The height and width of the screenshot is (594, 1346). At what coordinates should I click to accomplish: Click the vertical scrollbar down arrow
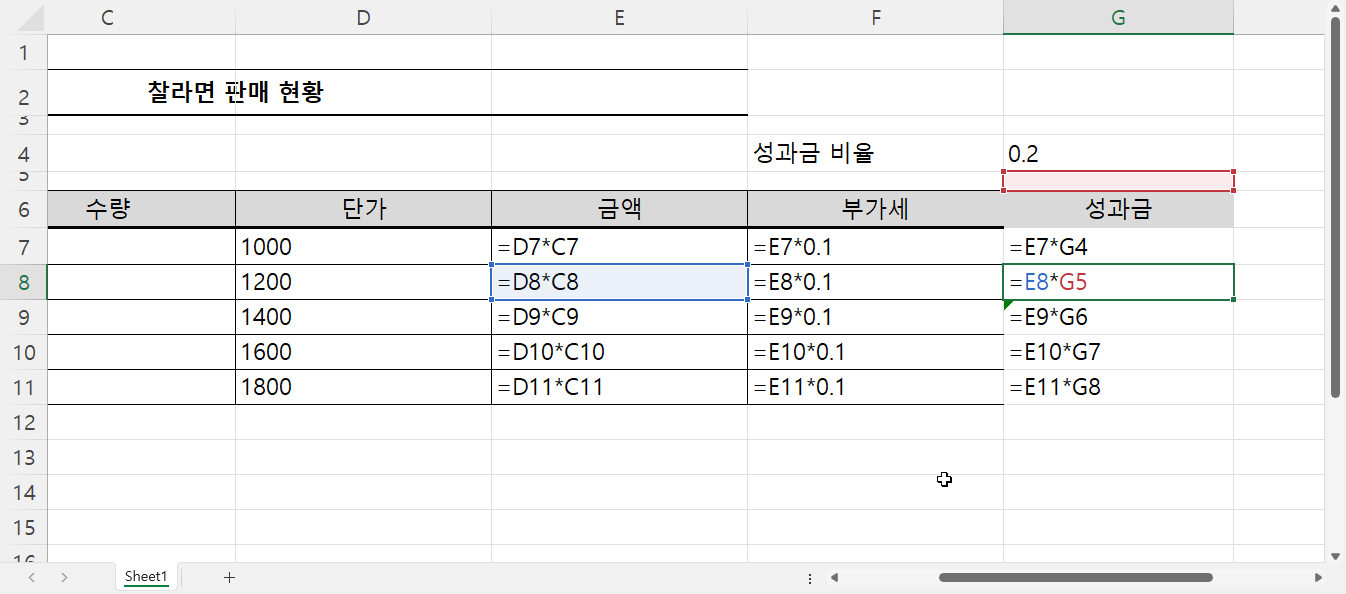click(1336, 555)
